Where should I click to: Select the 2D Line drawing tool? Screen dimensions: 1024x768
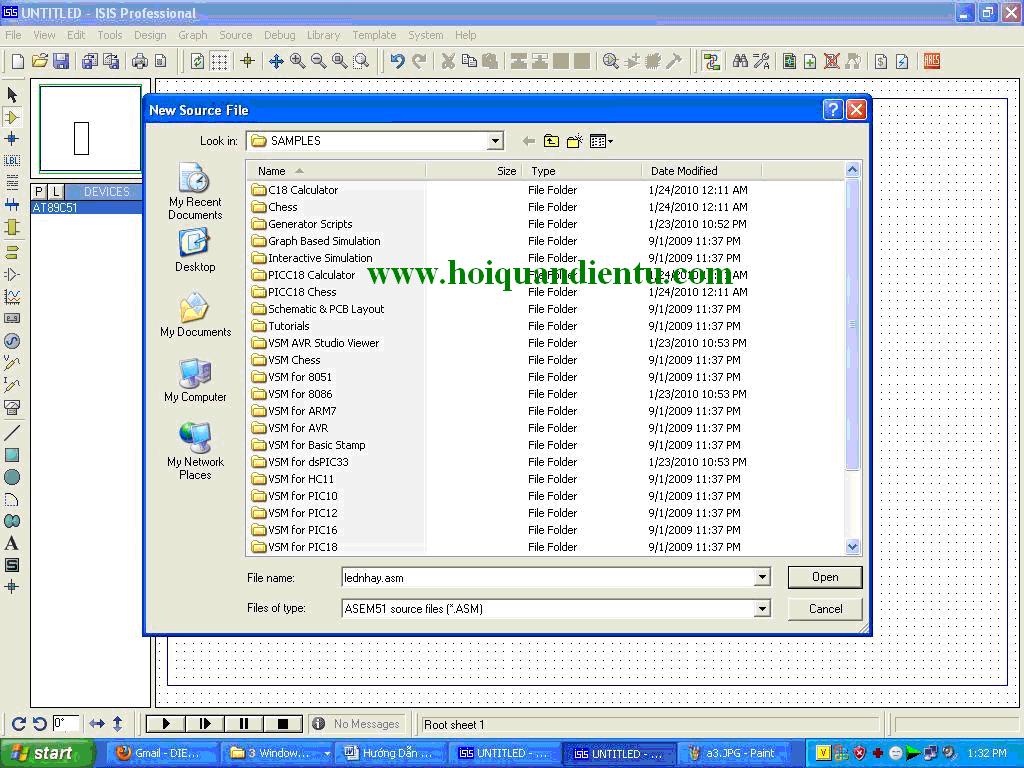(x=12, y=432)
